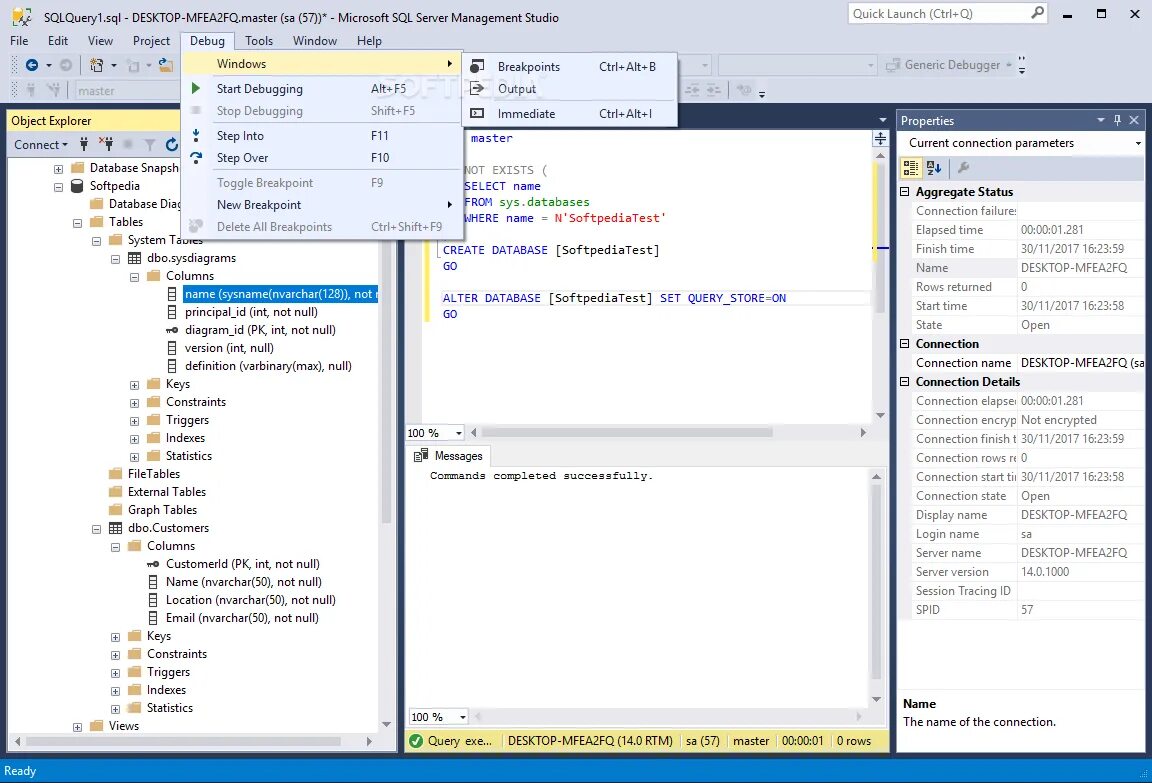Open the query editor zoom 100% dropdown

(459, 433)
